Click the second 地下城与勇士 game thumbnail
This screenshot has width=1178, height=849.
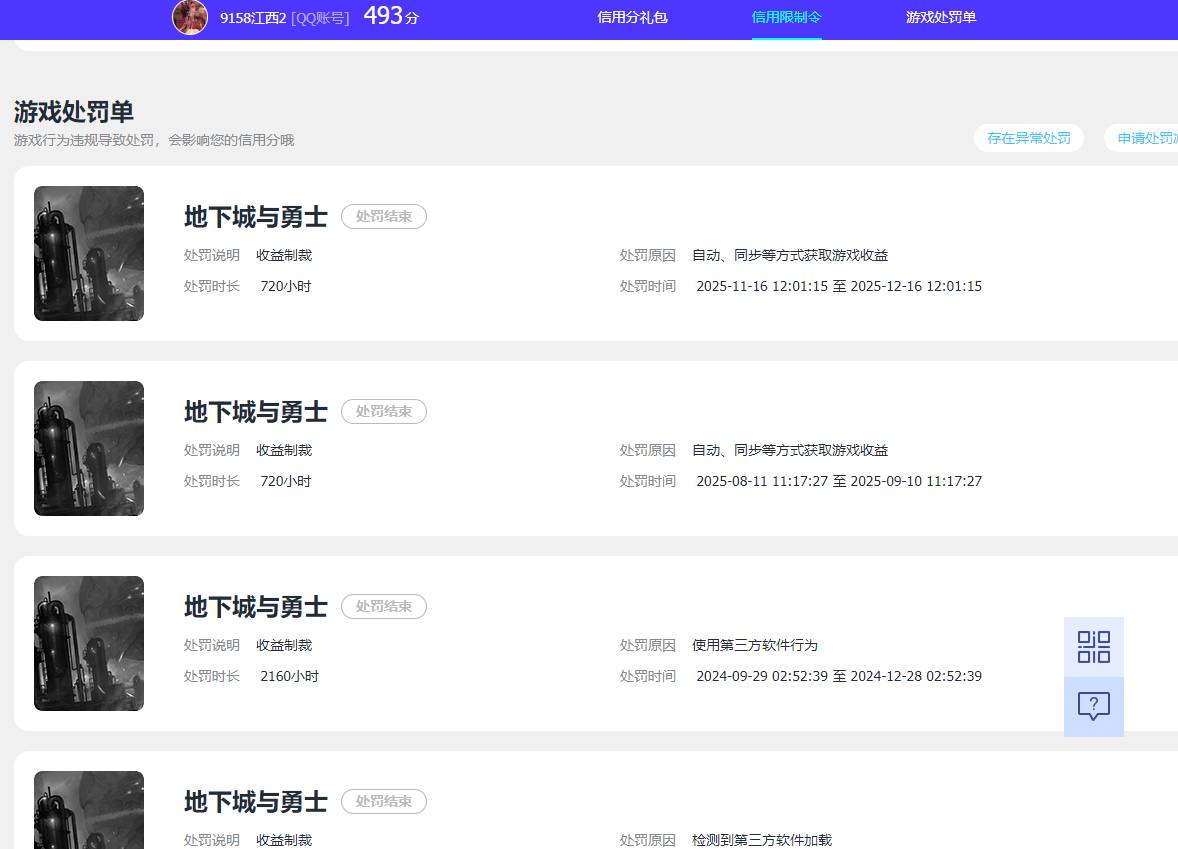[88, 448]
